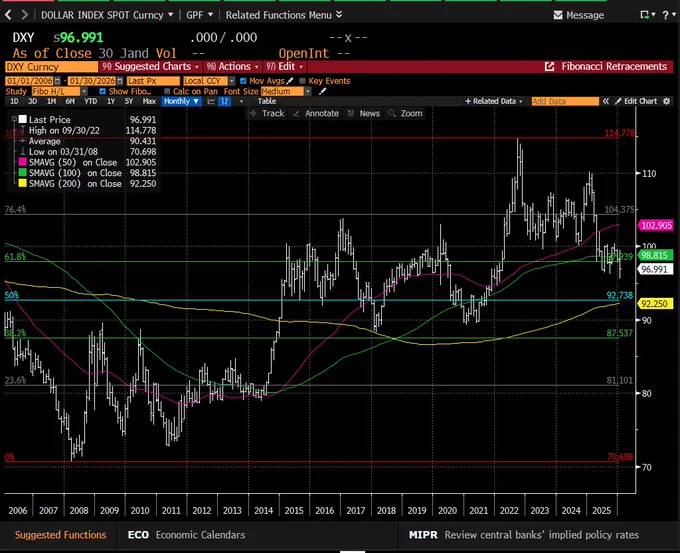Expand the Related Functions Menu

coord(284,15)
